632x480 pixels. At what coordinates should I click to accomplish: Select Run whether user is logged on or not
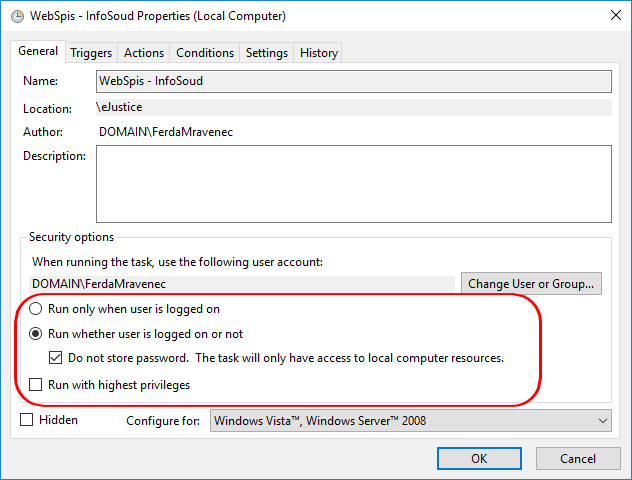[x=36, y=334]
